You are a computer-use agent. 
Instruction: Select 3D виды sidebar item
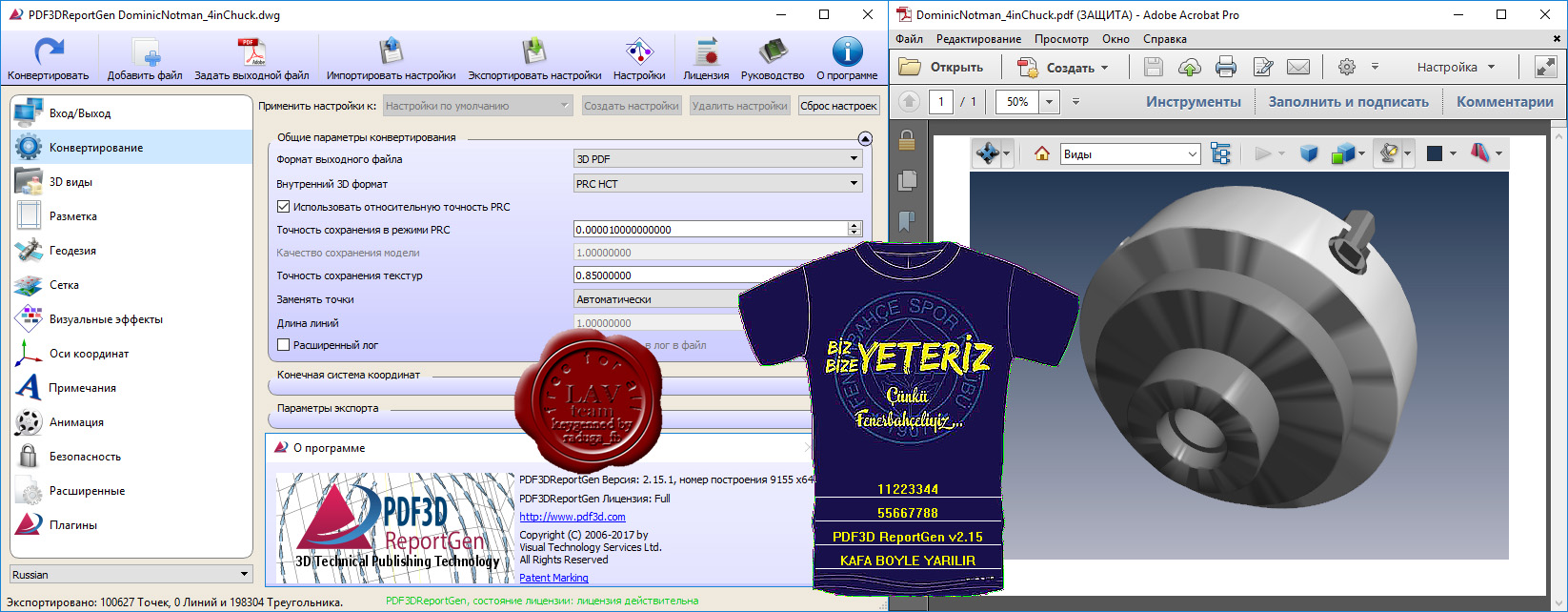coord(131,181)
